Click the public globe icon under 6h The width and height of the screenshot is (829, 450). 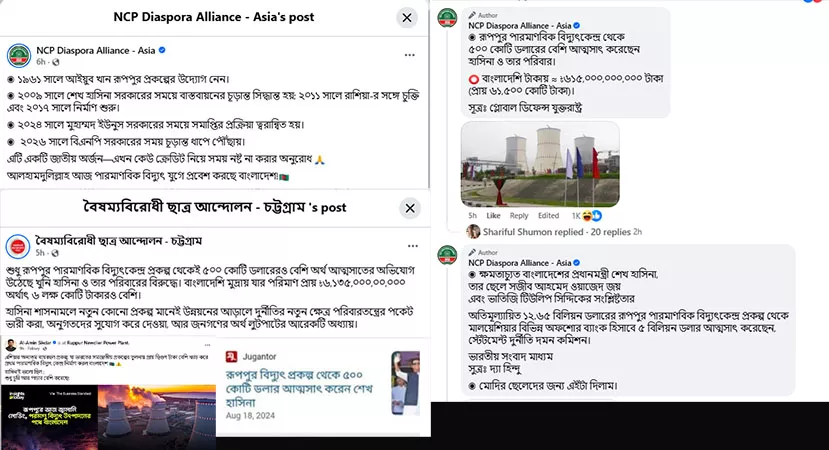click(56, 62)
